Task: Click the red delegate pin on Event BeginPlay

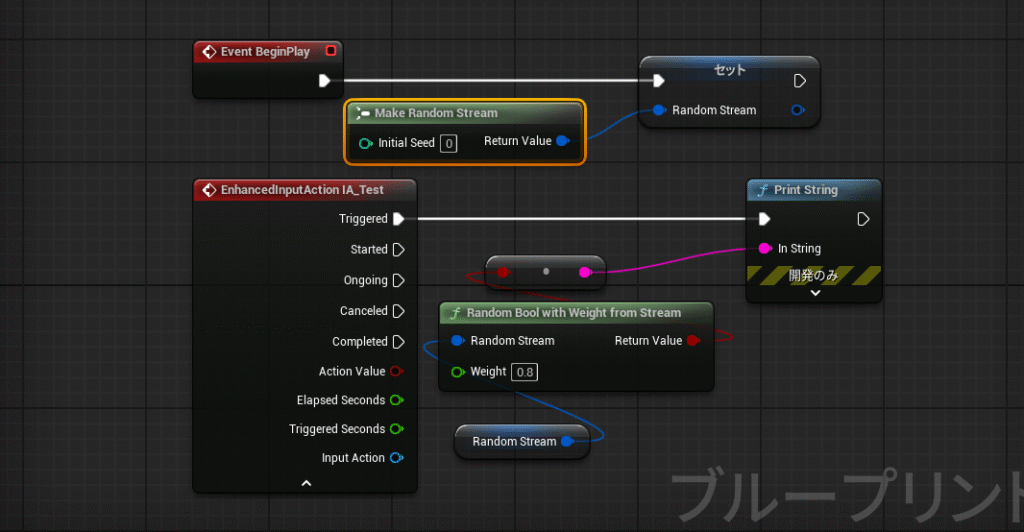Action: point(331,50)
